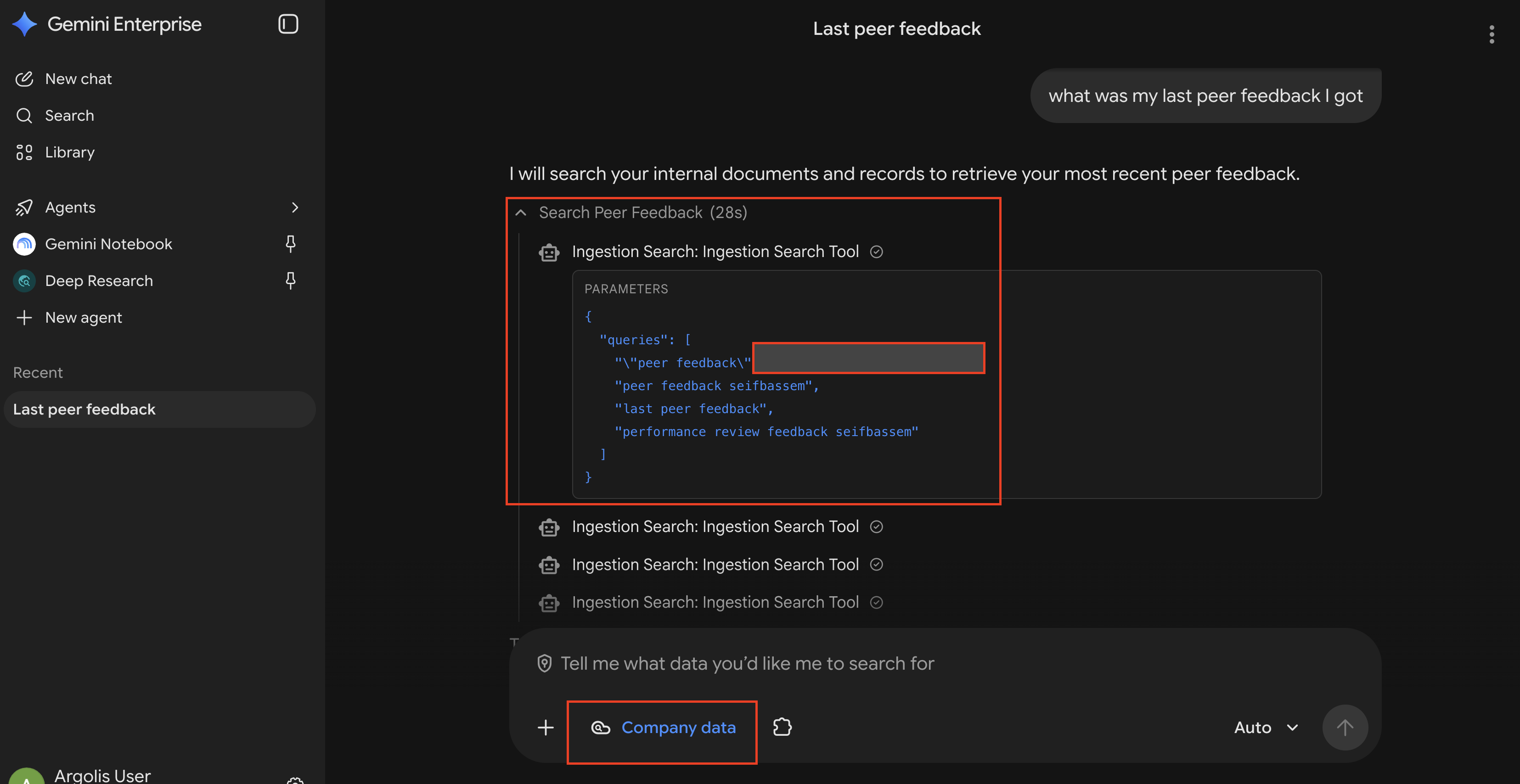This screenshot has height=784, width=1520.
Task: Click the Search magnifier icon
Action: pos(24,116)
